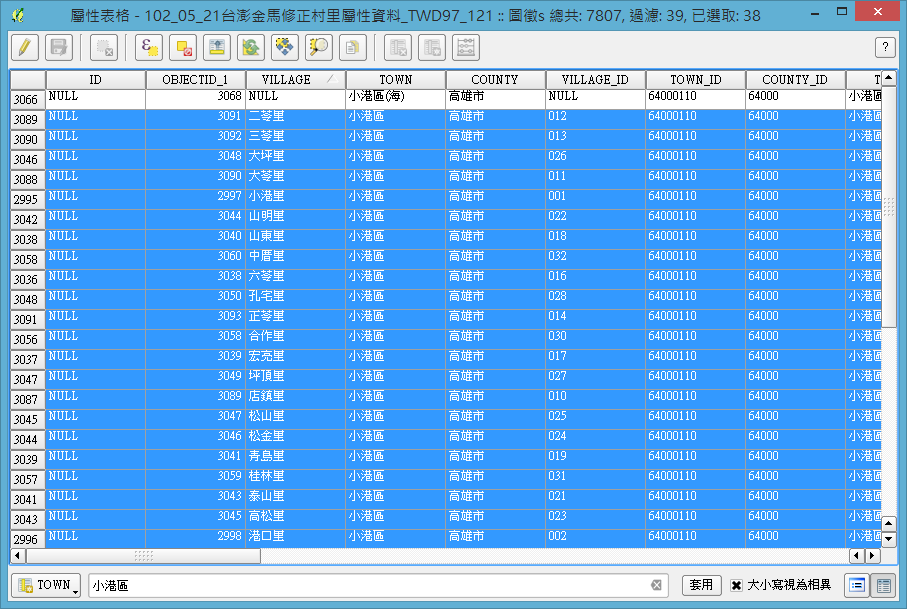This screenshot has height=609, width=907.
Task: Zoom map to selected rows icon
Action: 318,47
